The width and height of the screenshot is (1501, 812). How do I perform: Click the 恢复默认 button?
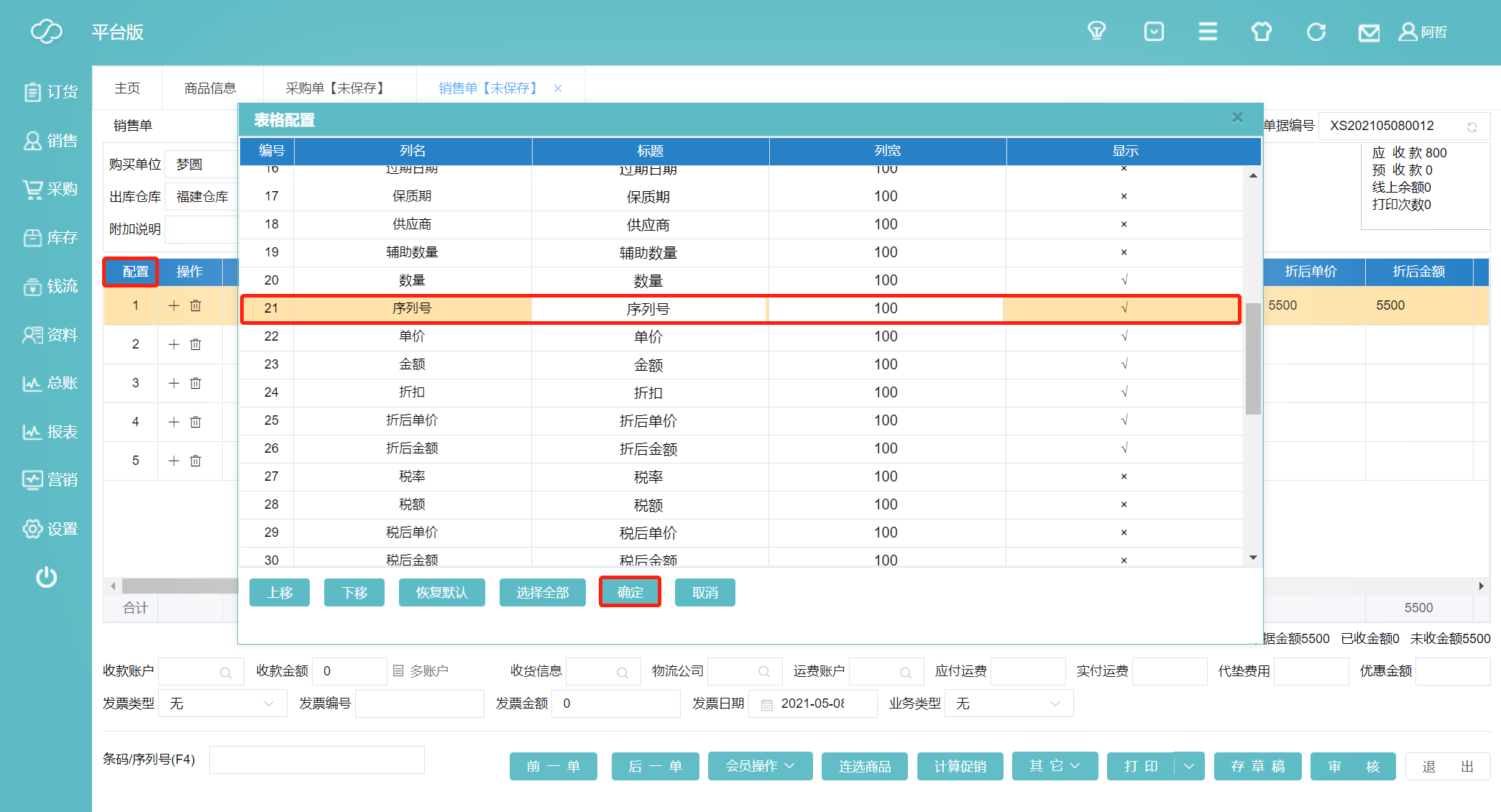(x=441, y=592)
